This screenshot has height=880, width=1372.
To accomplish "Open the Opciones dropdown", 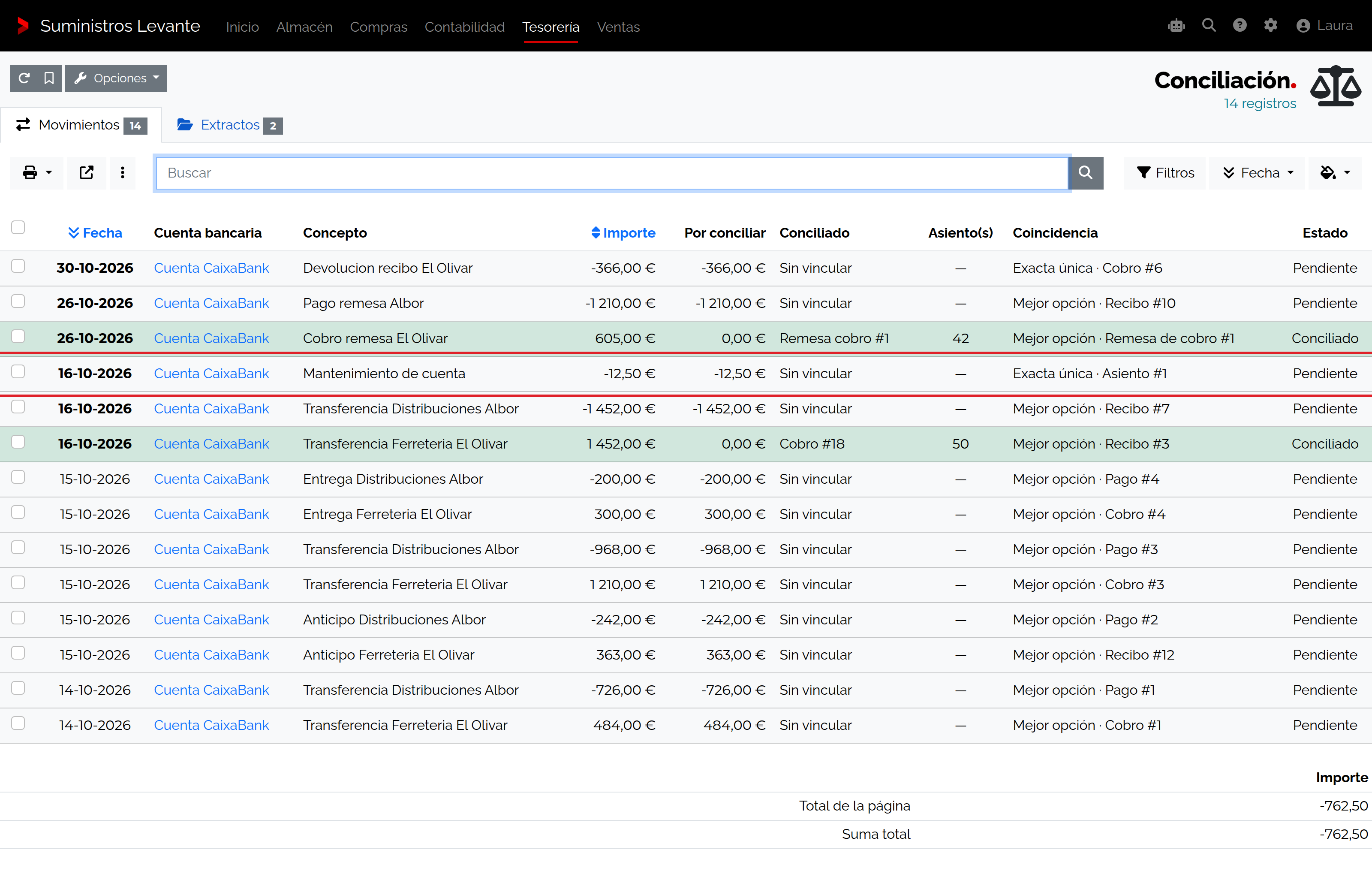I will point(116,78).
